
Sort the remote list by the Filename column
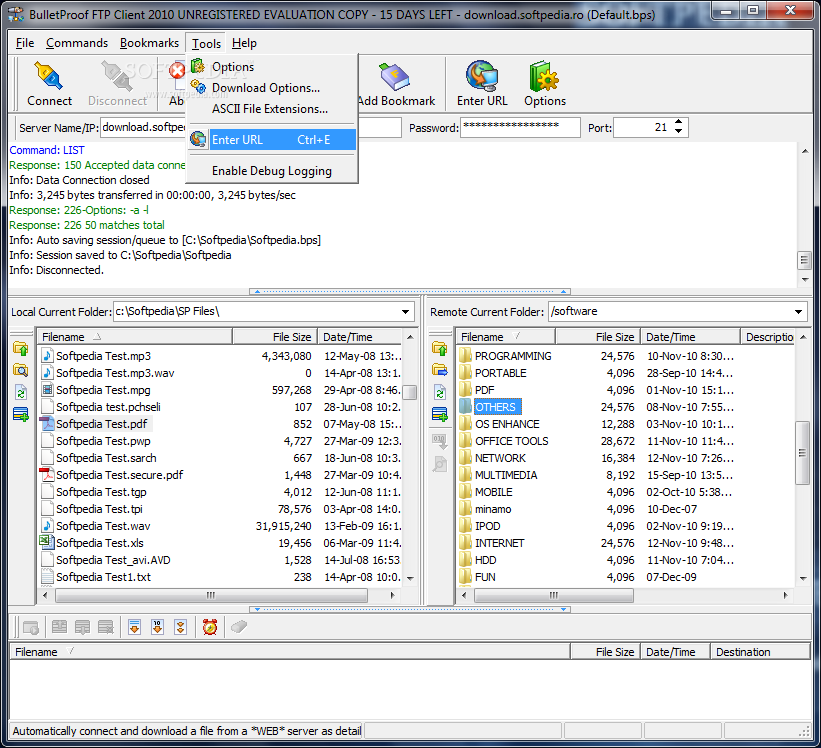(x=506, y=337)
